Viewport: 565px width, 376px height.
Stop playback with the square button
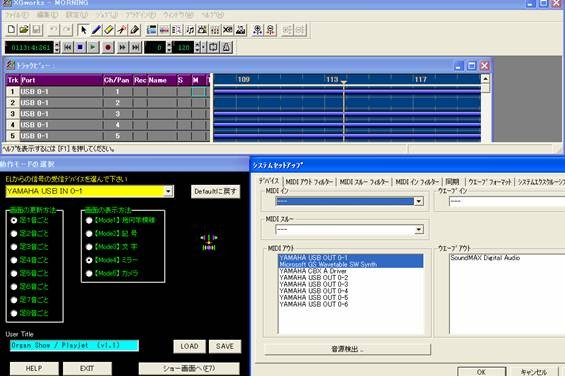80,47
